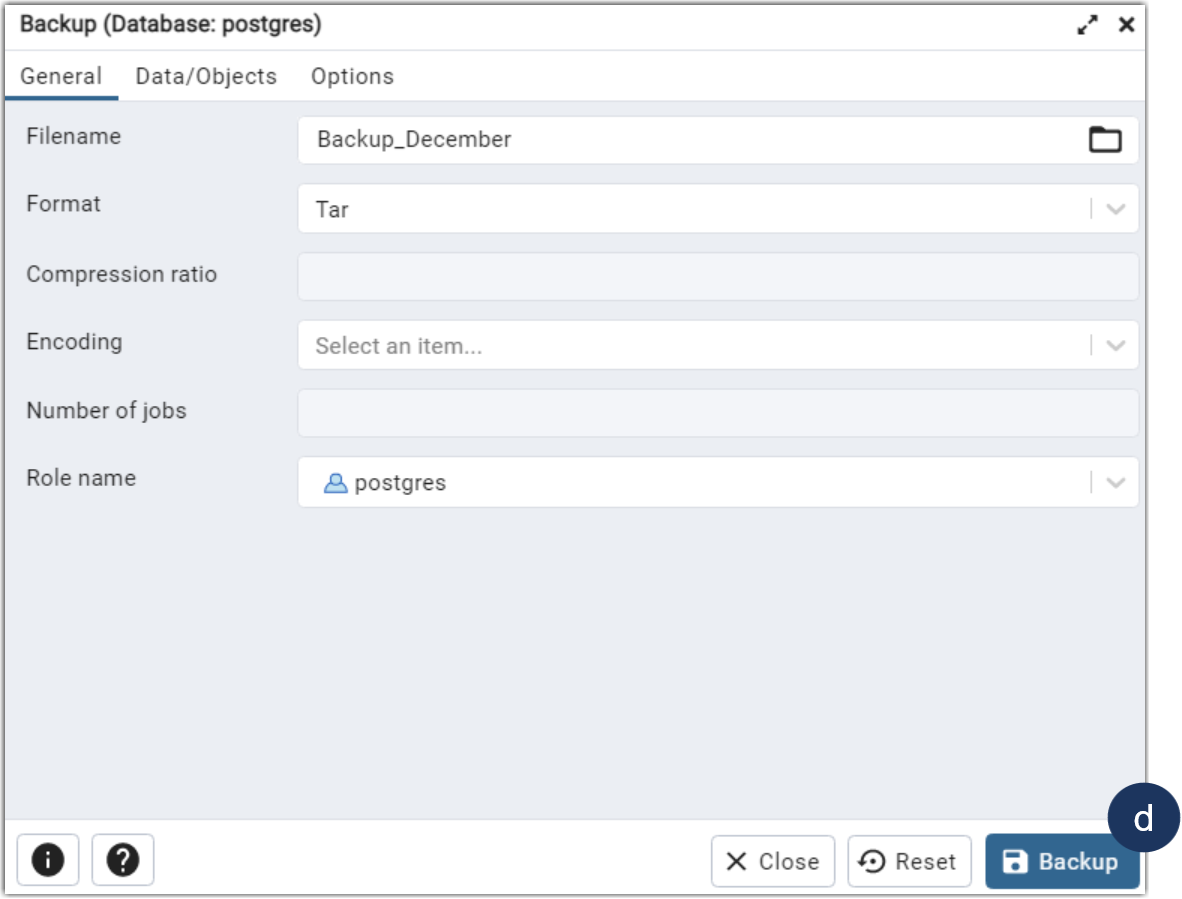Click the Close button

pyautogui.click(x=773, y=860)
